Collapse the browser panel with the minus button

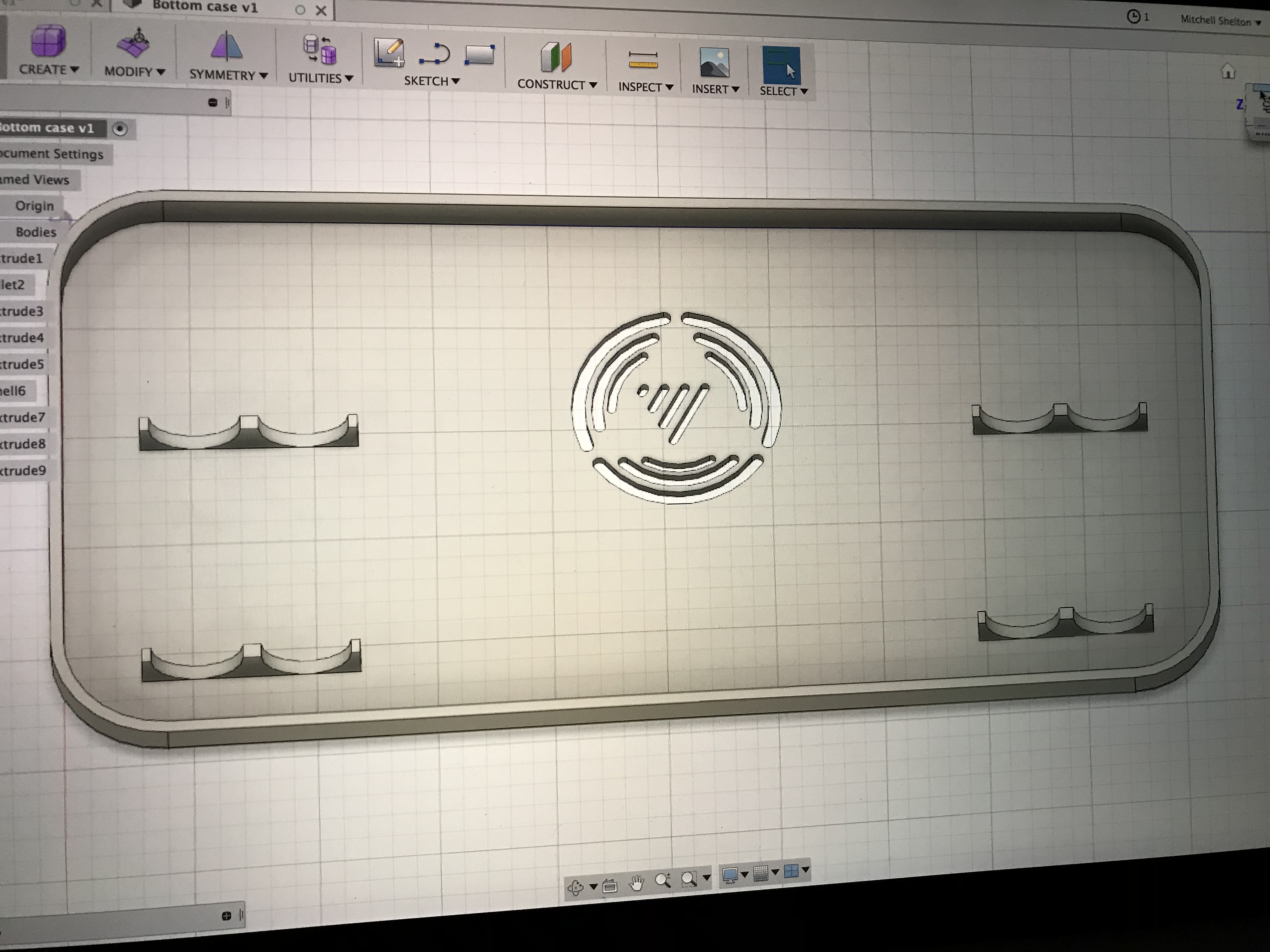tap(212, 103)
